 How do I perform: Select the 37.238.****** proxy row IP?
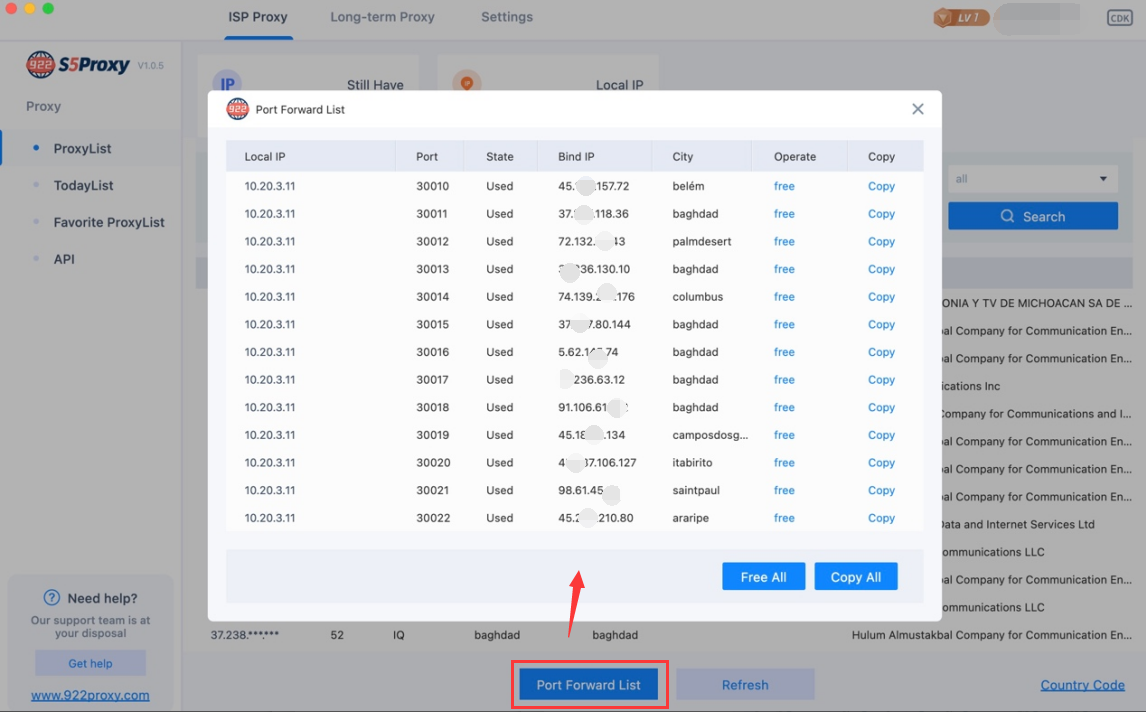tap(245, 635)
